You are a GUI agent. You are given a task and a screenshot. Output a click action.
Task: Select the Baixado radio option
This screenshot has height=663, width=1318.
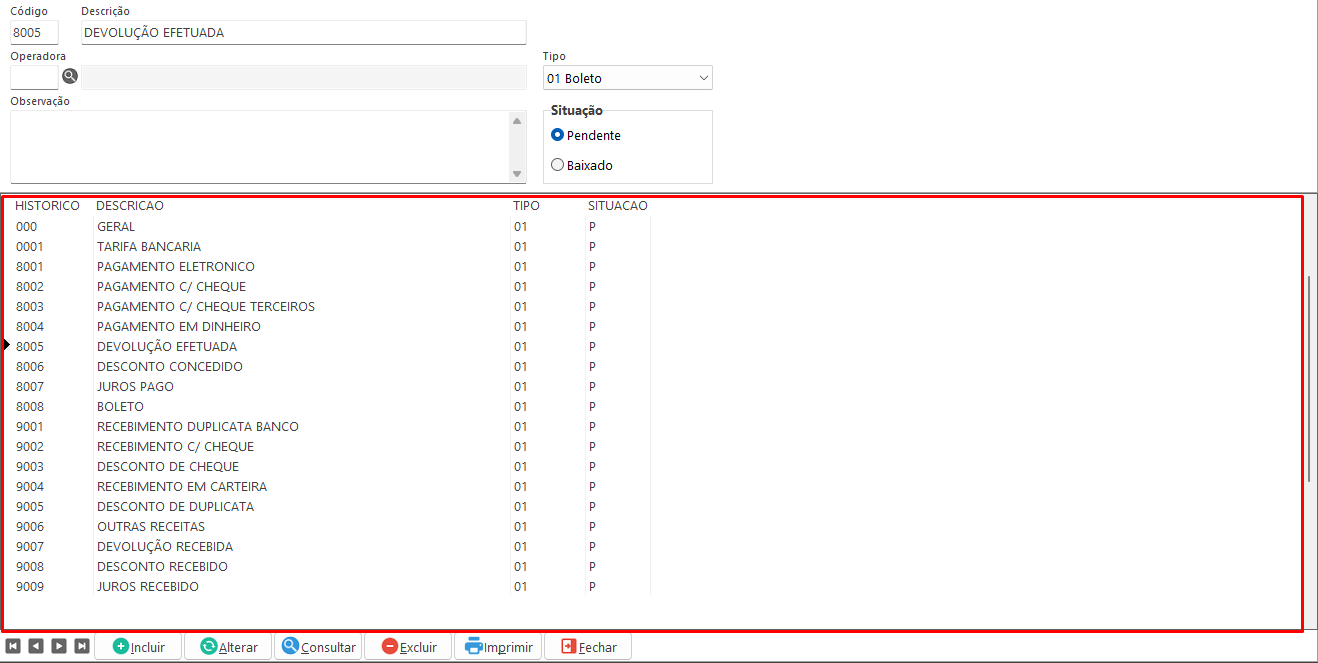click(x=558, y=165)
